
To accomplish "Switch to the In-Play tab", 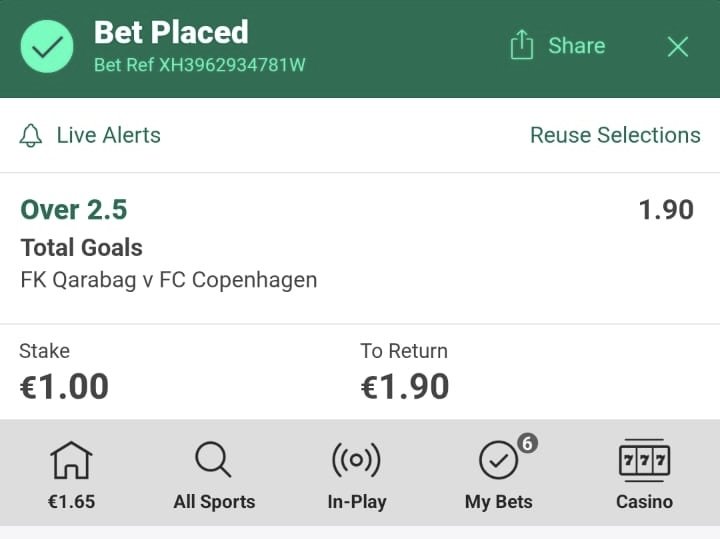I will (356, 502).
